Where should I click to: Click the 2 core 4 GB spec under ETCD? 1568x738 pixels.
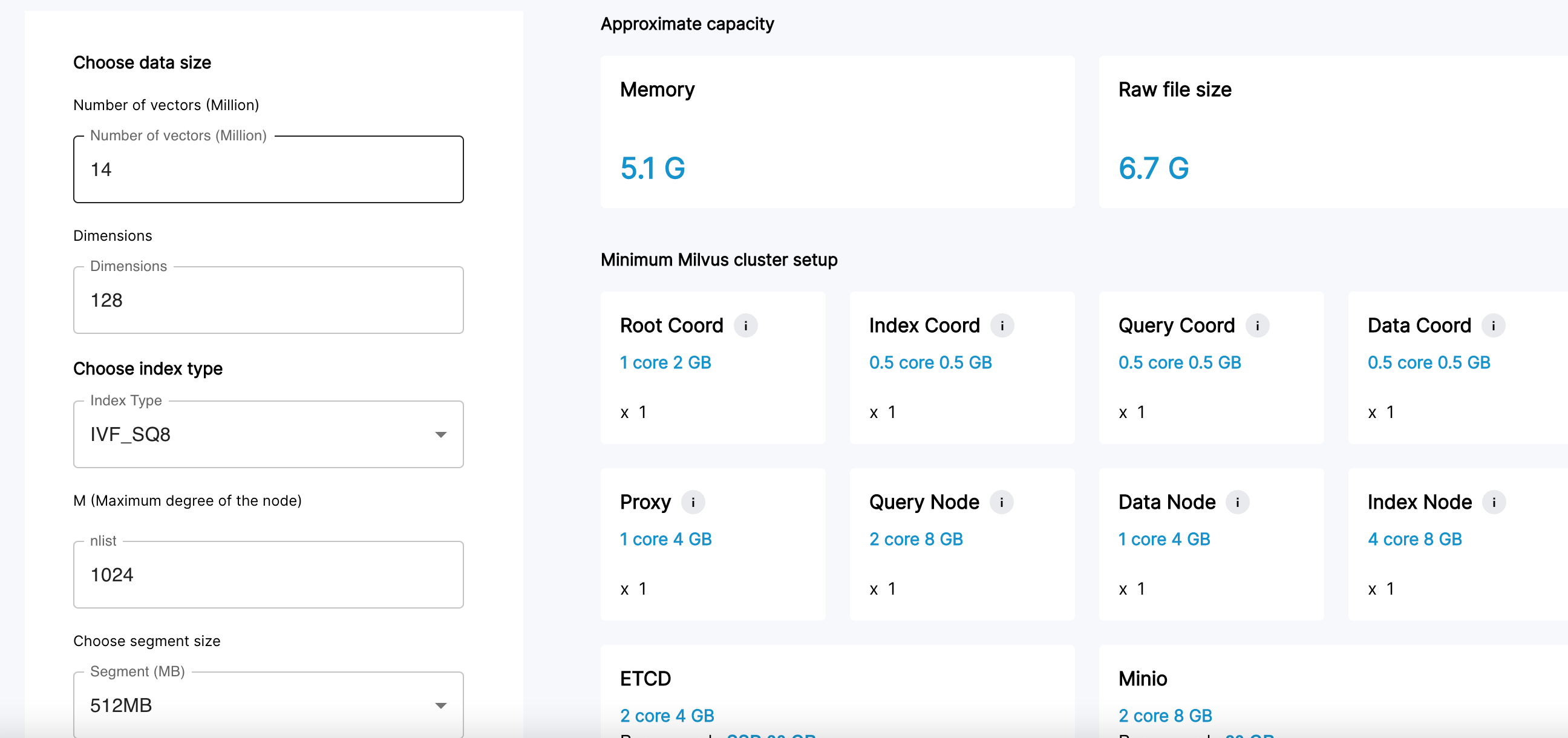667,716
